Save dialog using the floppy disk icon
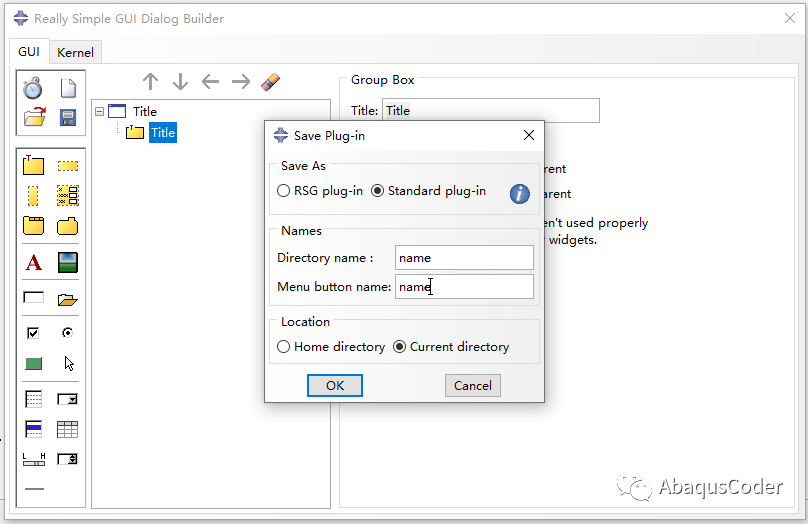 pyautogui.click(x=68, y=117)
